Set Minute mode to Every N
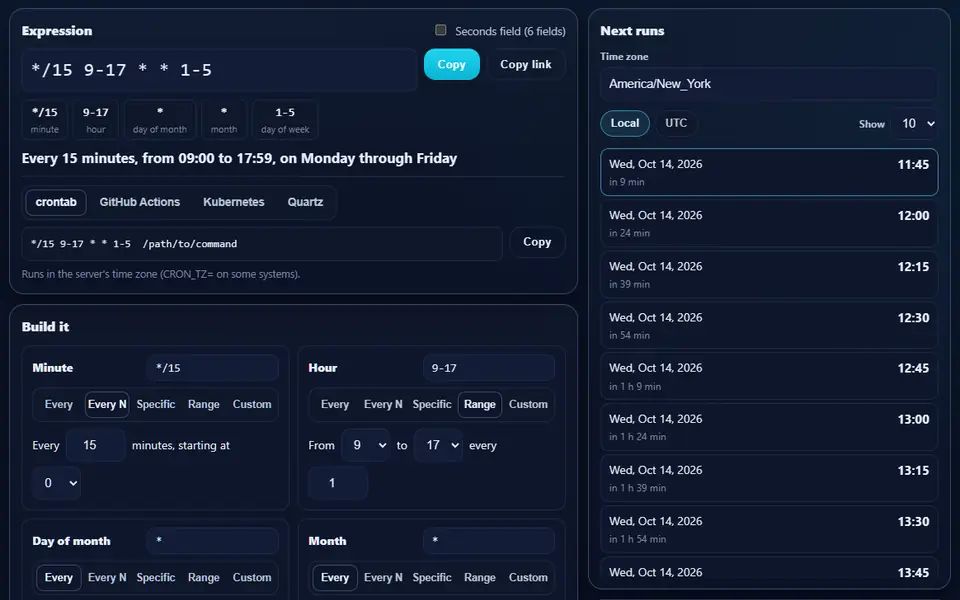 coord(107,404)
